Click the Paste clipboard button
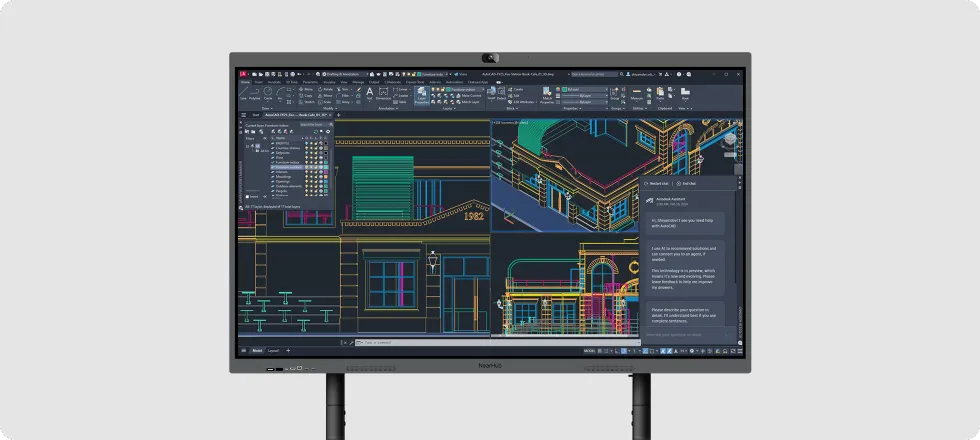Image resolution: width=980 pixels, height=440 pixels. click(660, 94)
